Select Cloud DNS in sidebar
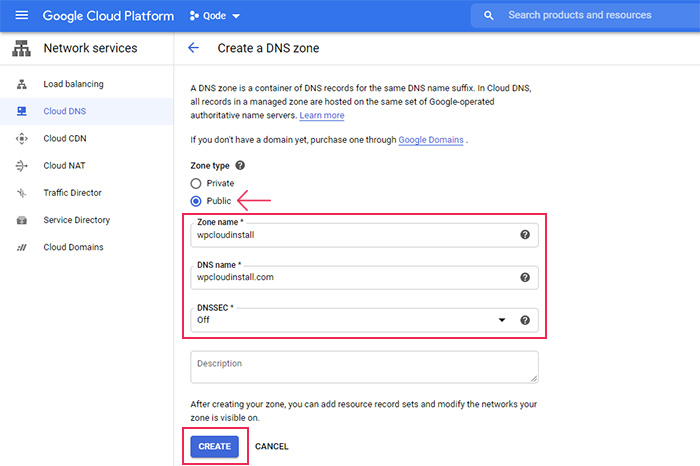The height and width of the screenshot is (466, 700). [x=87, y=111]
